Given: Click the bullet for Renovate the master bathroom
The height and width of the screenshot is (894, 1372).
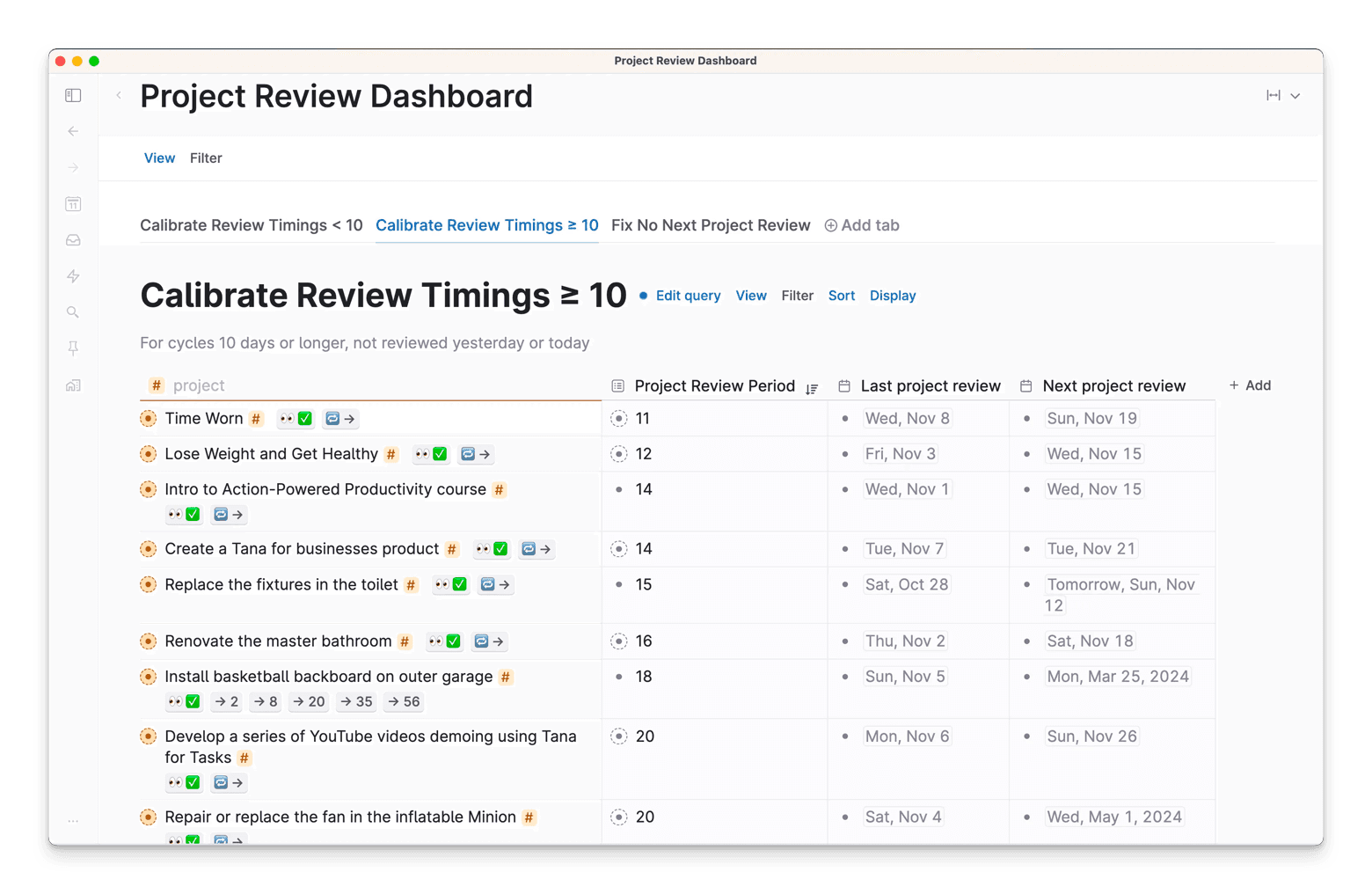Looking at the screenshot, I should (149, 641).
